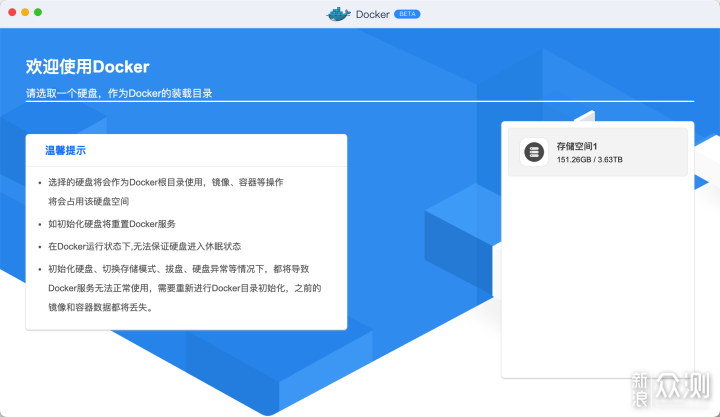Minimize the Docker window with yellow button
Viewport: 720px width, 417px height.
25,12
